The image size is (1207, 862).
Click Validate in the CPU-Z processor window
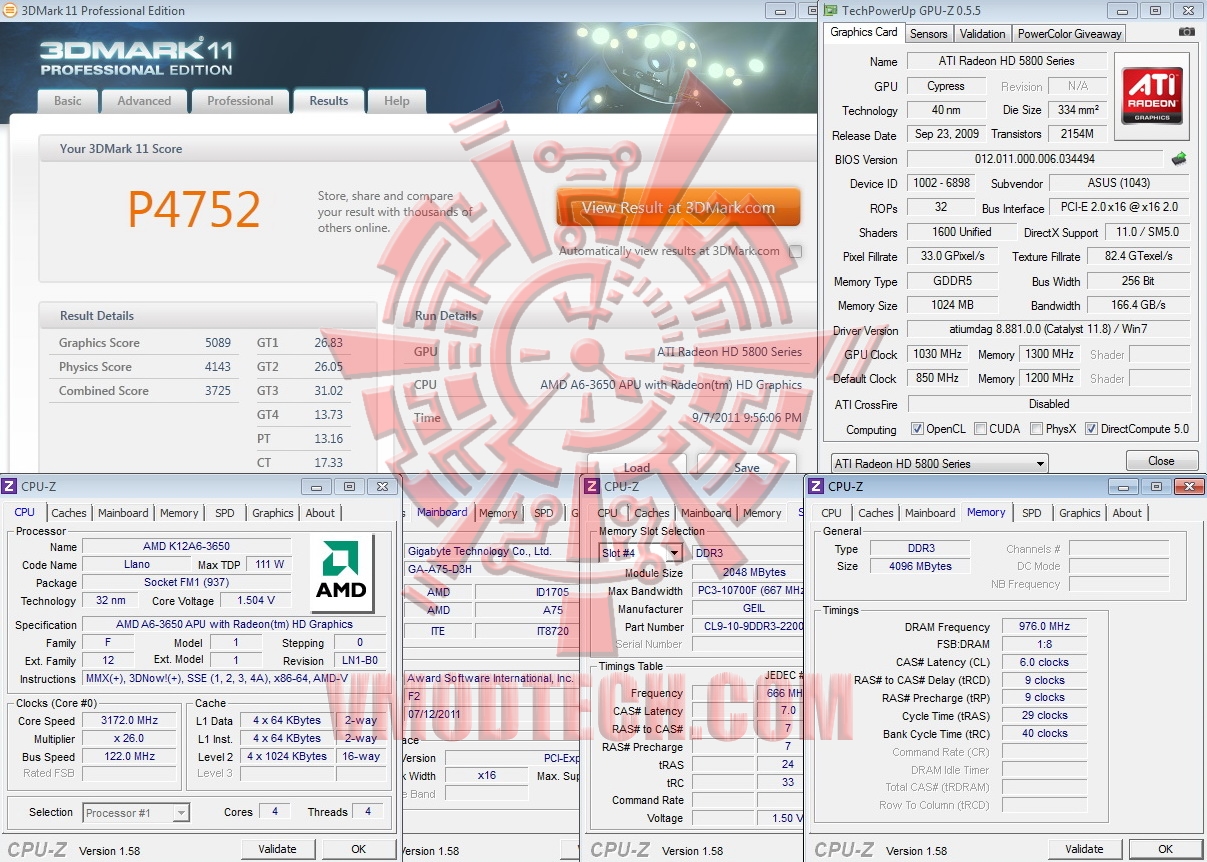click(277, 849)
